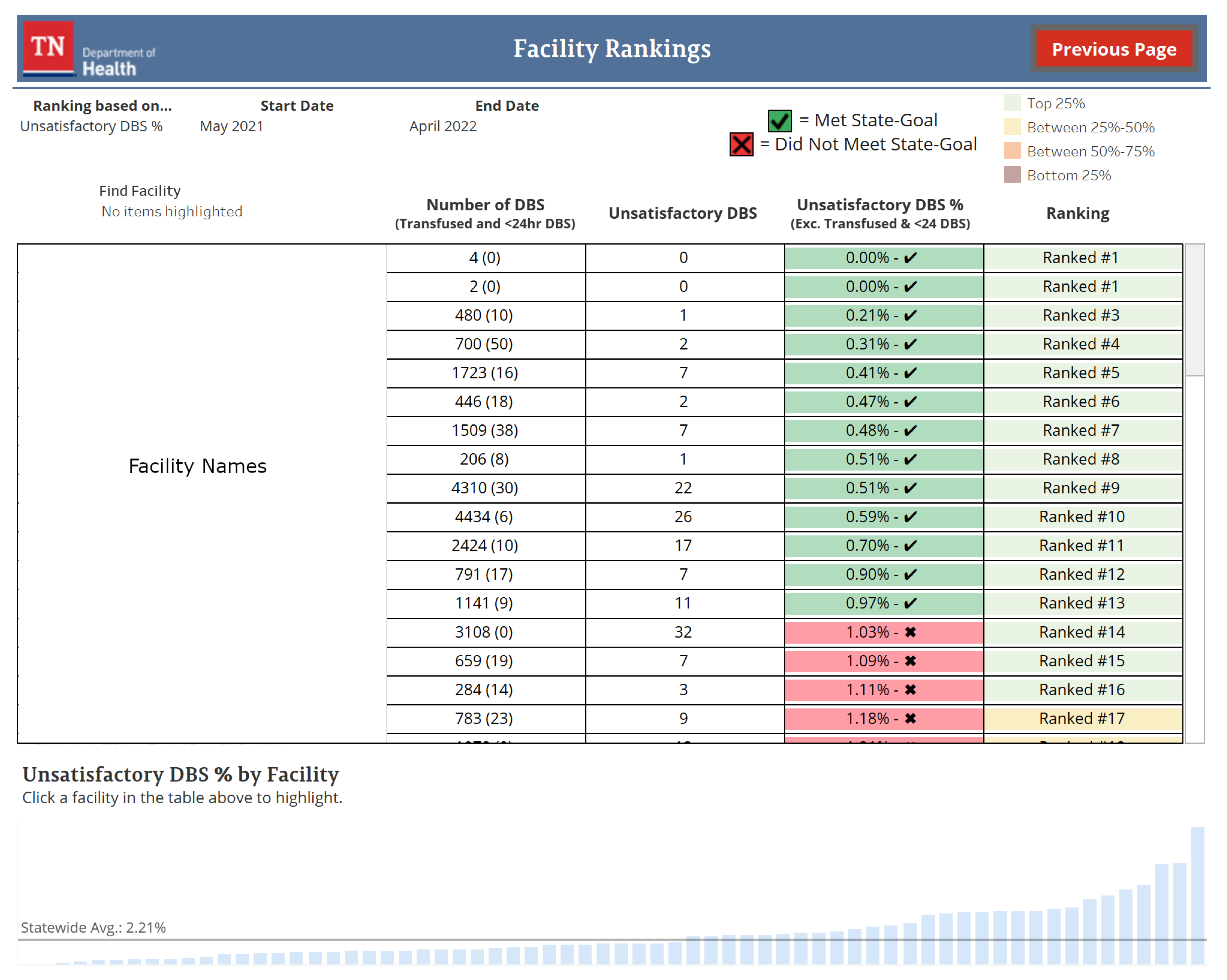The height and width of the screenshot is (980, 1227).
Task: Select the Ranked #17 ranking cell
Action: coord(1082,718)
